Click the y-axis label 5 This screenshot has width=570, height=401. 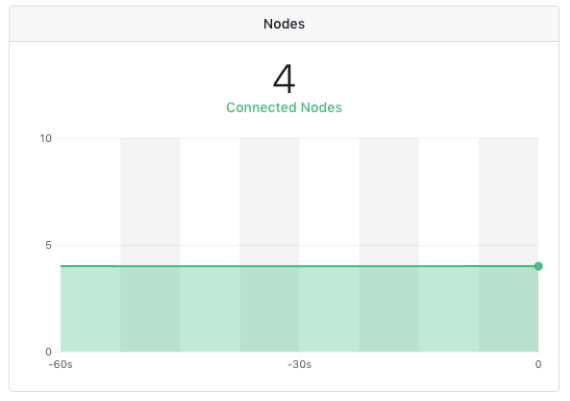point(48,245)
